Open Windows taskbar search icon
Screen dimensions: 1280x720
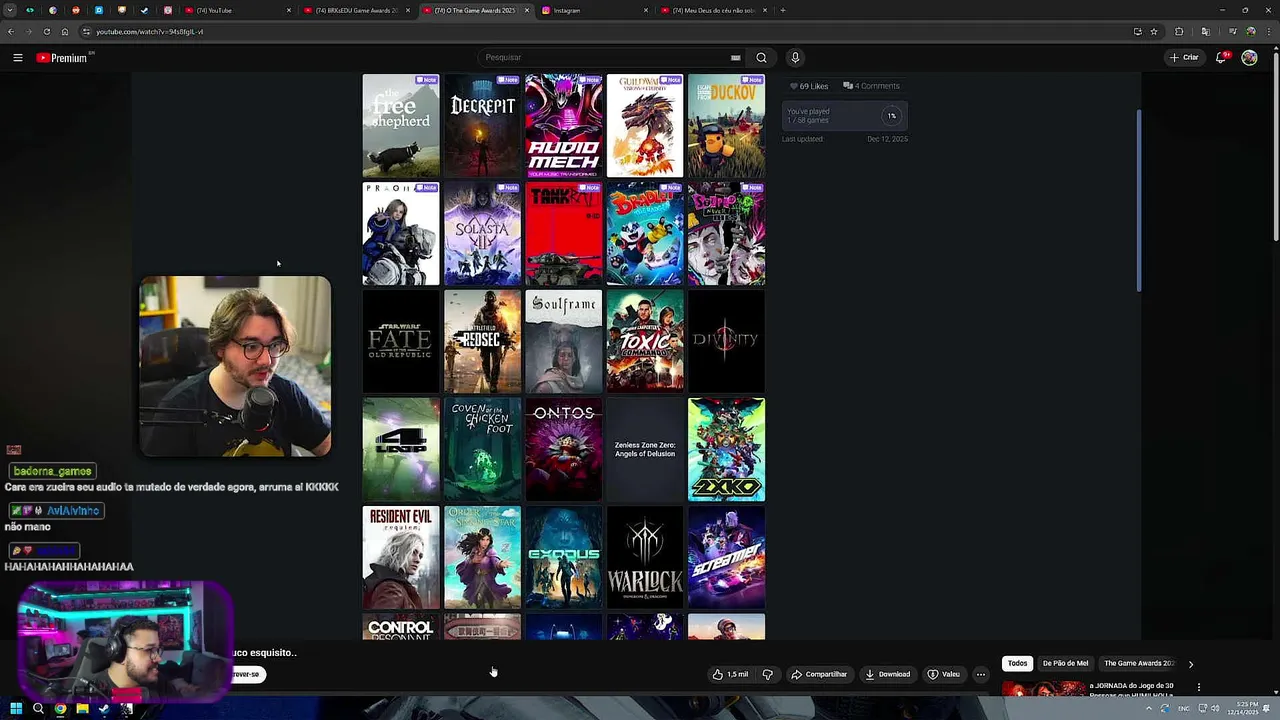coord(38,709)
